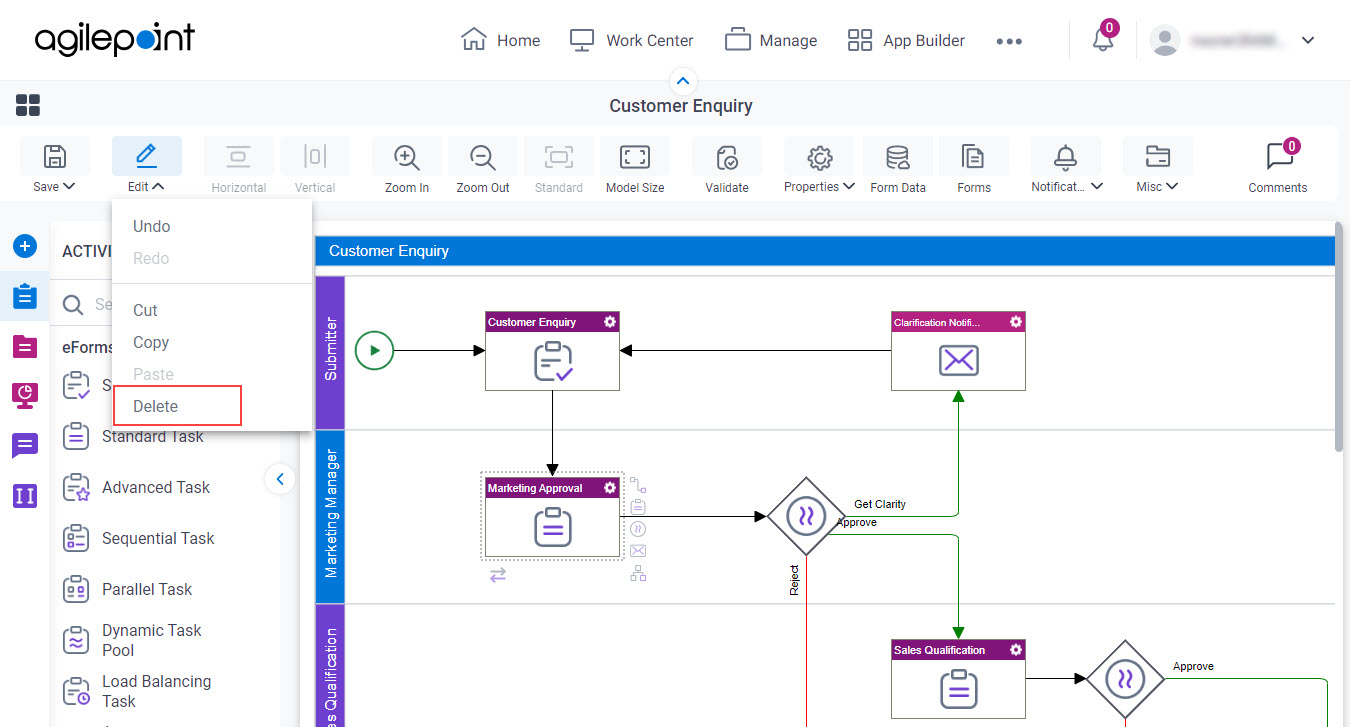Open settings gear on Sales Qualification activity

coord(1016,650)
